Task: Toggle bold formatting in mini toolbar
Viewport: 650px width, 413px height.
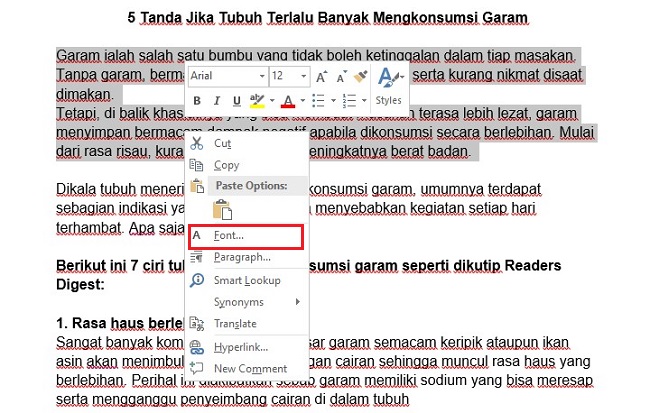Action: tap(197, 100)
